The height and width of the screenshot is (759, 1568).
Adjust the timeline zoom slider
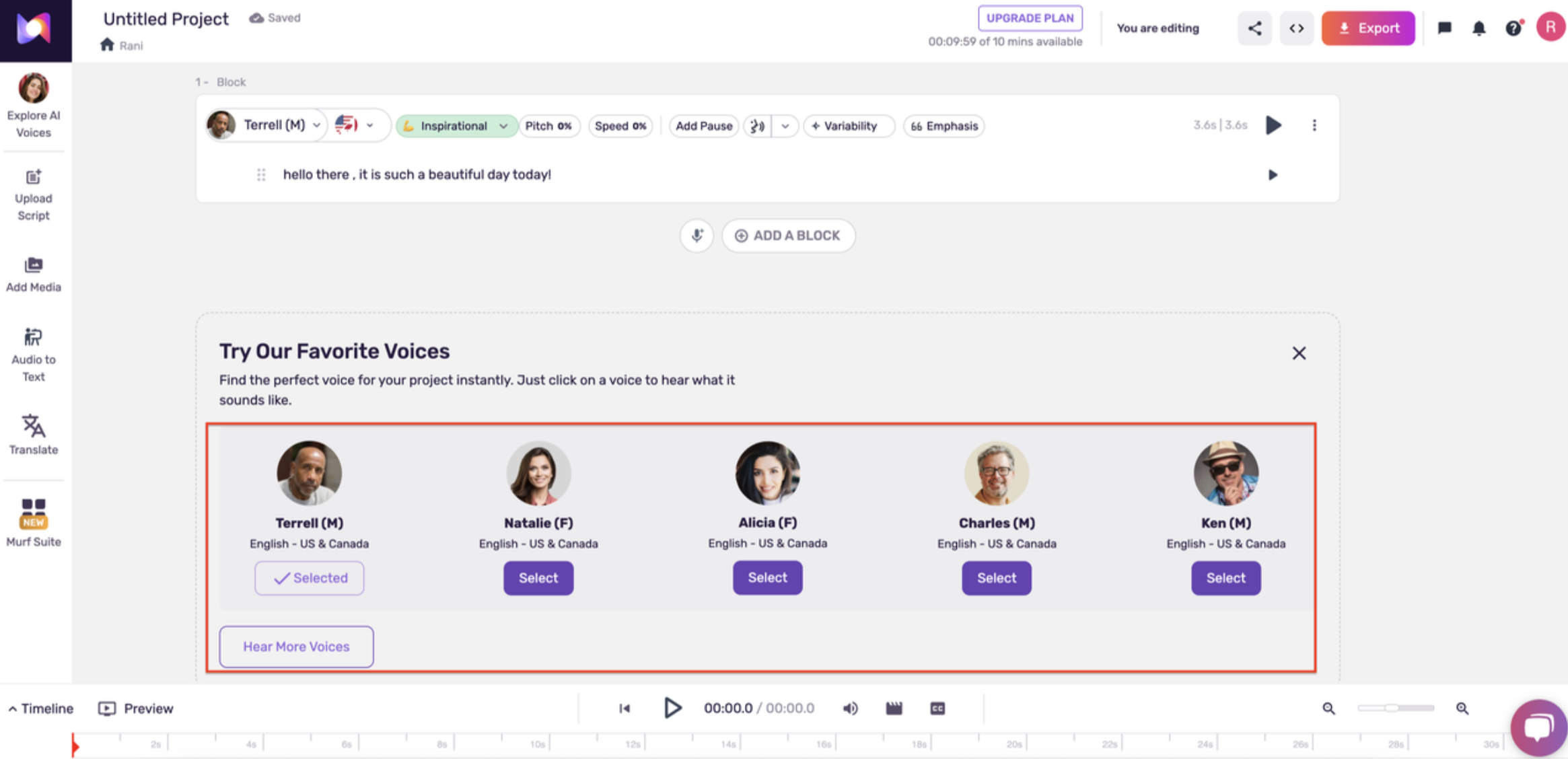[x=1392, y=708]
